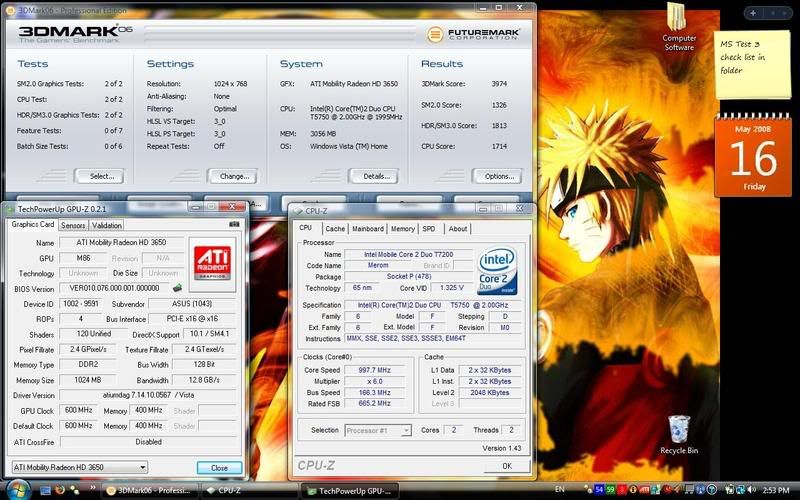Click the 2:53 PM taskbar clock
800x500 pixels.
[776, 490]
